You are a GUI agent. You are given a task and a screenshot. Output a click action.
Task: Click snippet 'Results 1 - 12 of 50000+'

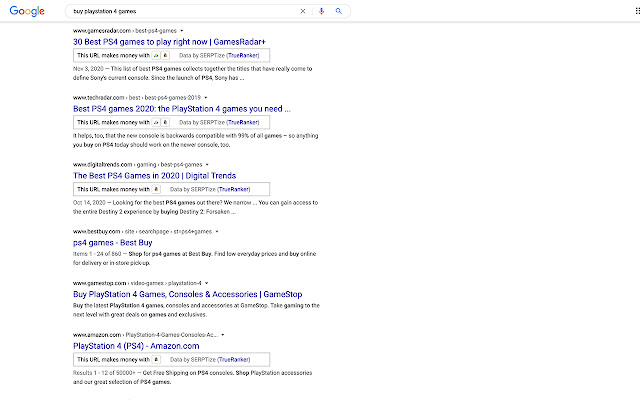point(193,377)
